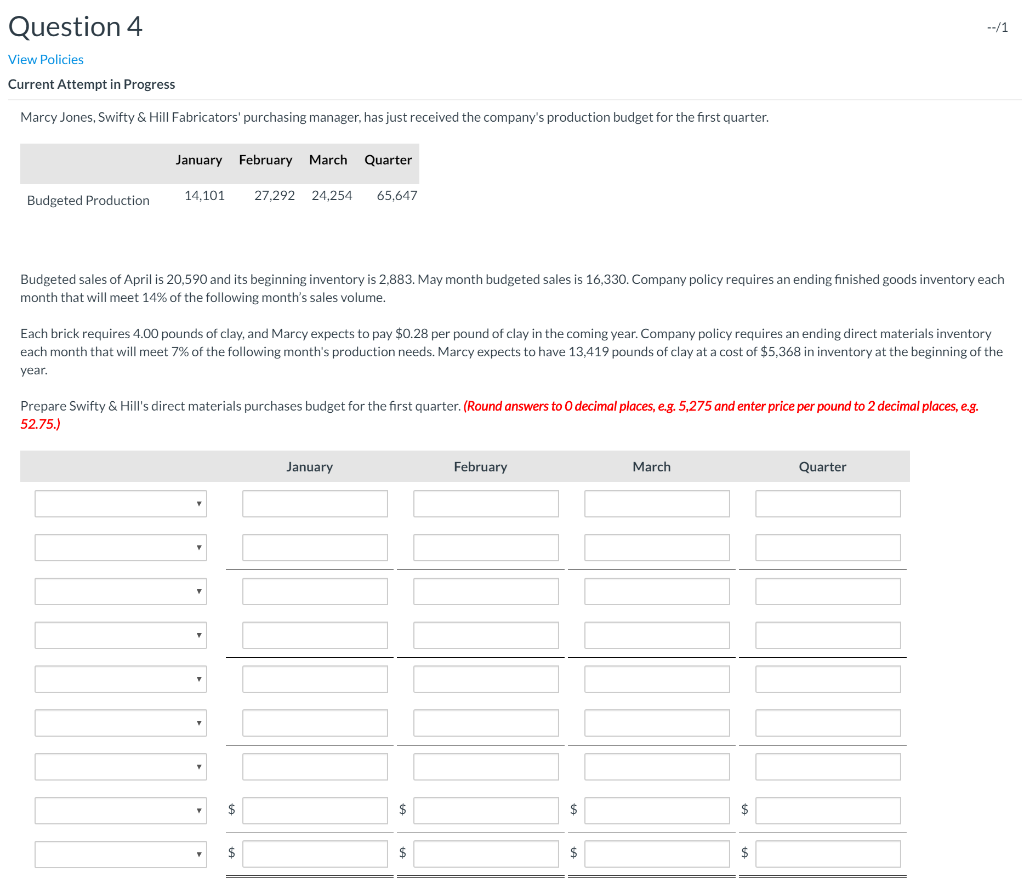Image resolution: width=1024 pixels, height=894 pixels.
Task: Expand the sixth row label dropdown
Action: 120,722
